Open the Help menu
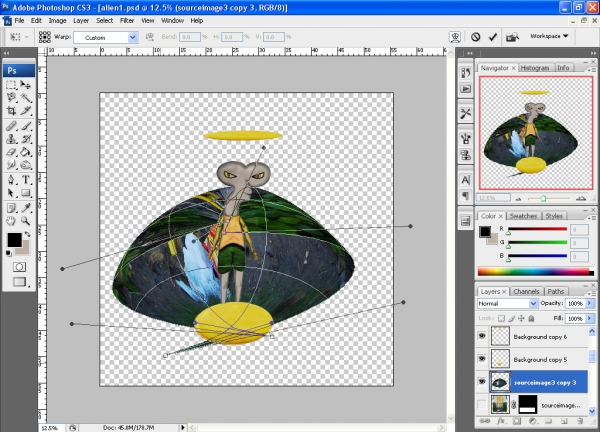Viewport: 600px width, 432px height. tap(197, 21)
